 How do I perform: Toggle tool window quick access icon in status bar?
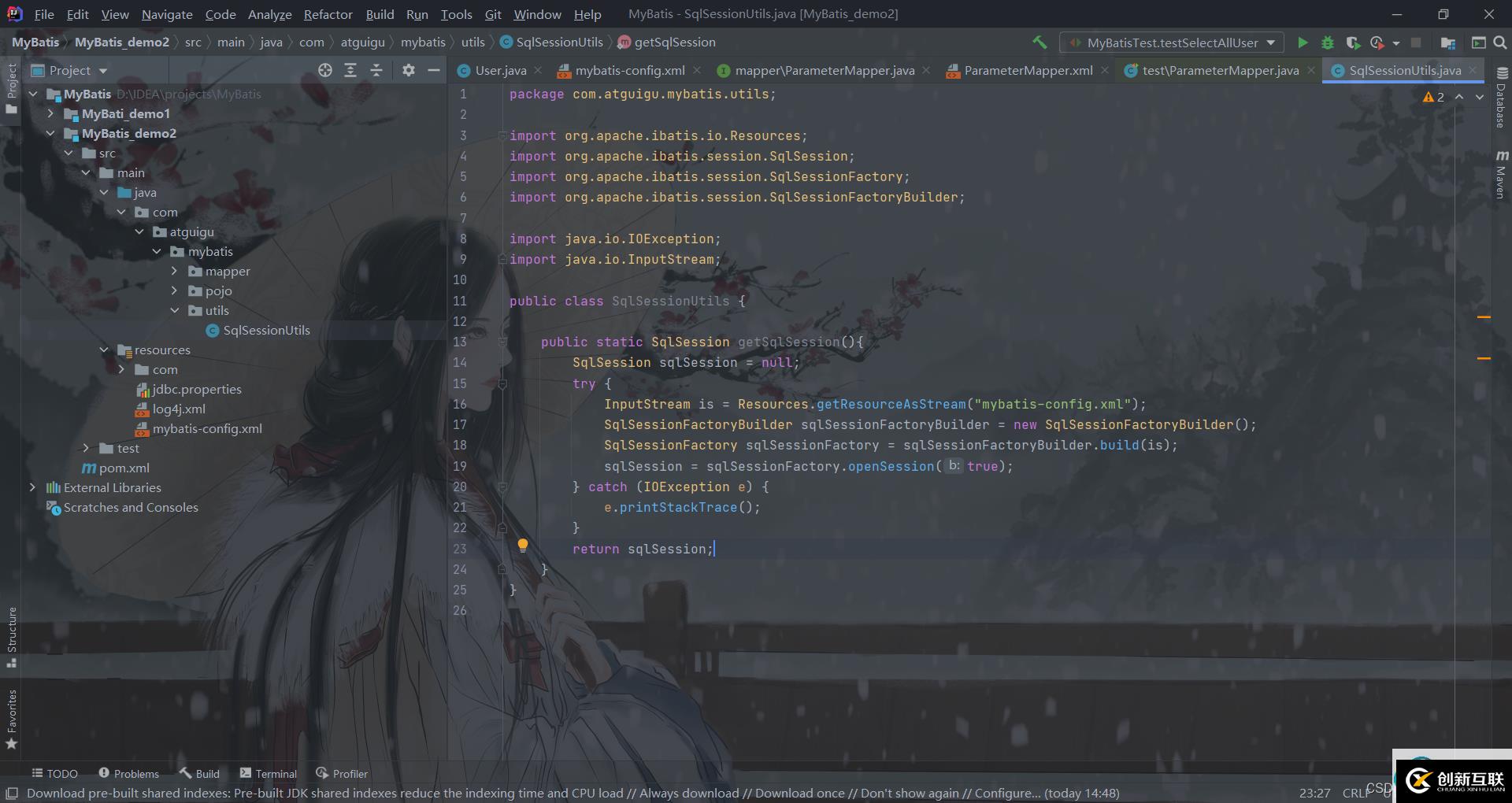[x=12, y=793]
